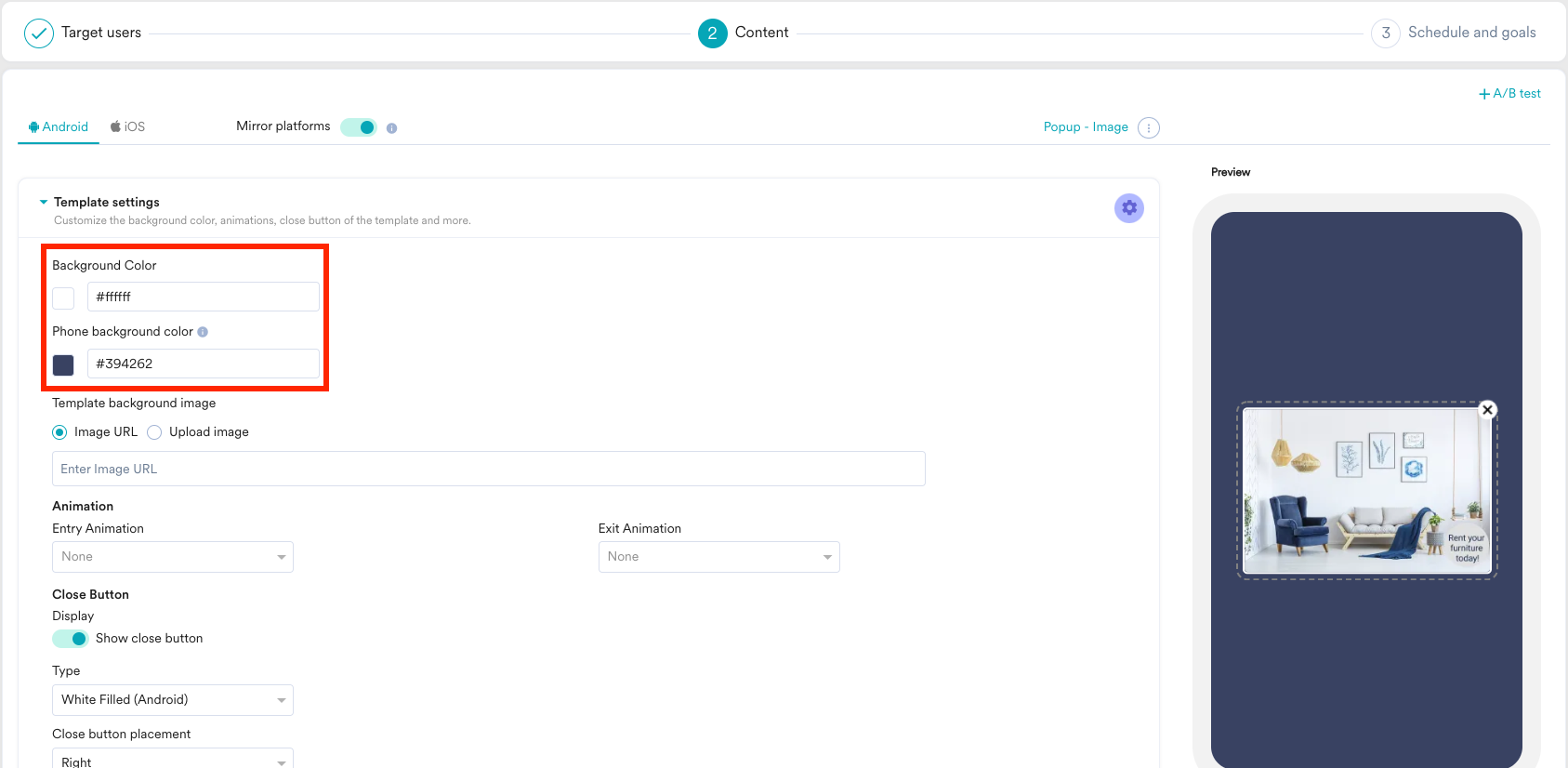Viewport: 1568px width, 768px height.
Task: Open the three-dot menu beside Popup - Image
Action: point(1148,127)
